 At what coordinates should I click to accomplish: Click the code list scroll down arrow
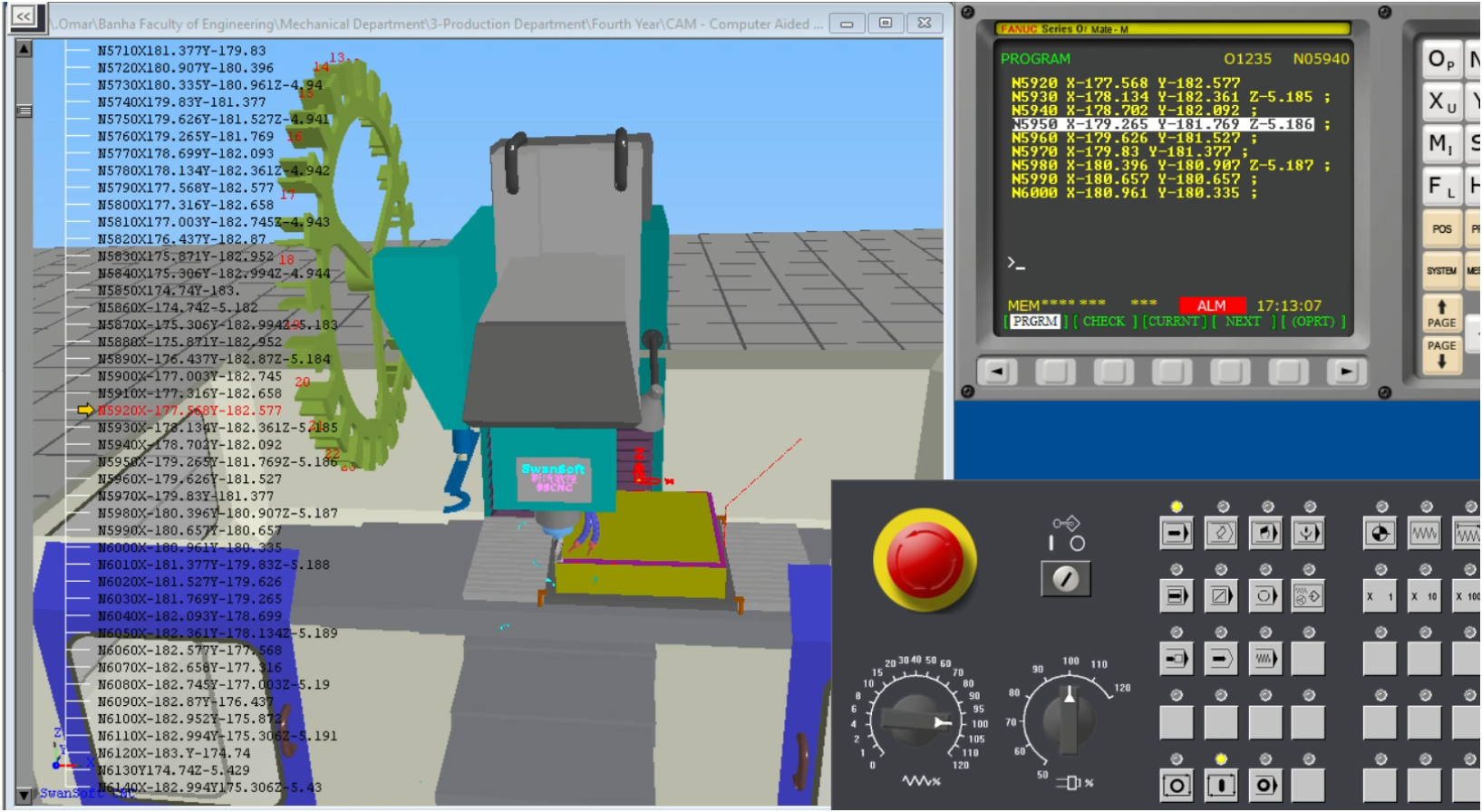click(x=24, y=797)
